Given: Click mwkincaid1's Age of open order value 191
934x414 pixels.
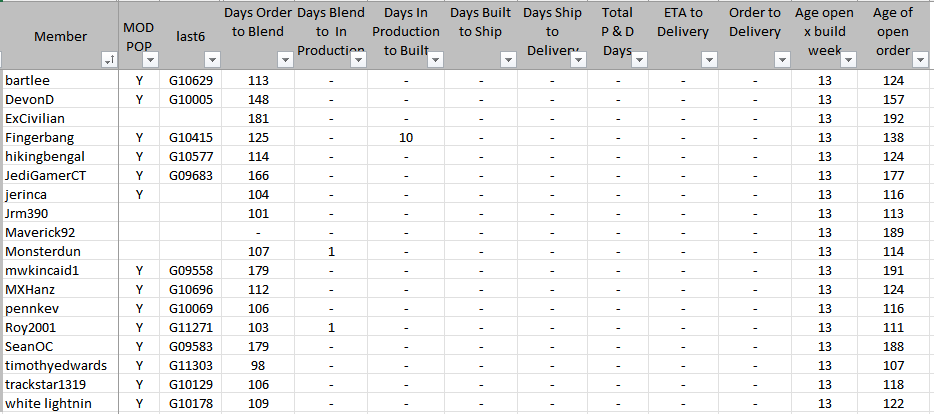Looking at the screenshot, I should (x=892, y=270).
